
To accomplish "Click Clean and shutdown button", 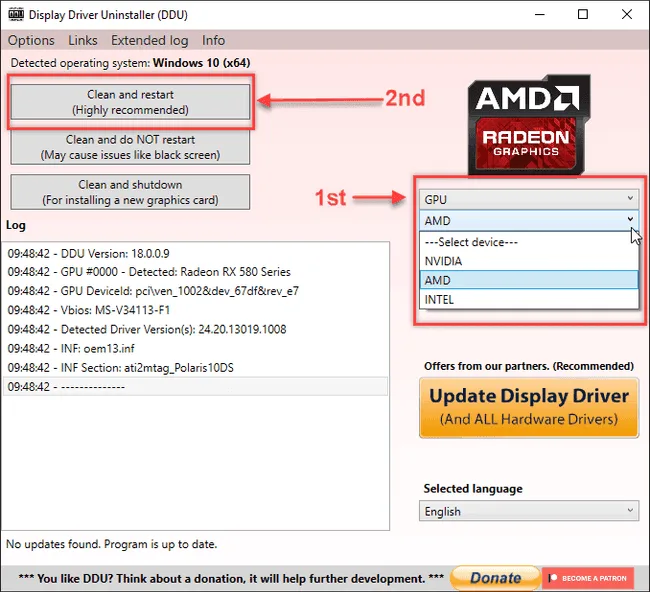I will pyautogui.click(x=130, y=192).
